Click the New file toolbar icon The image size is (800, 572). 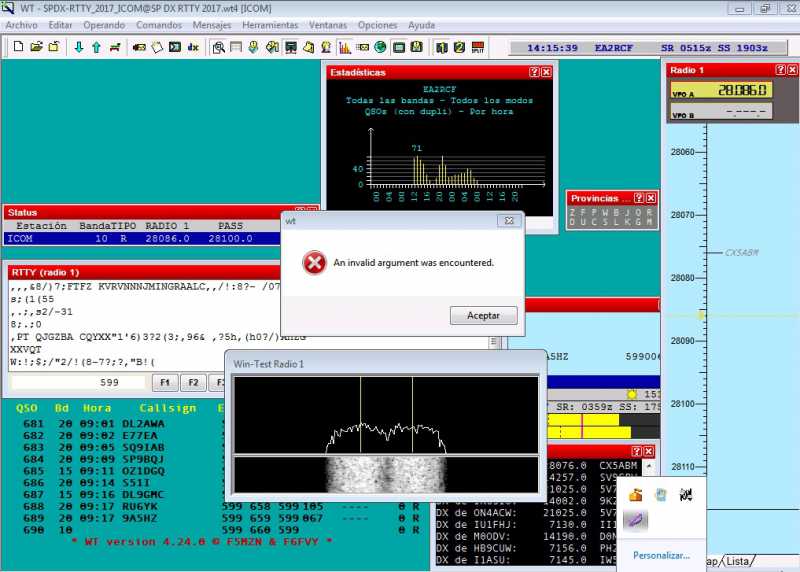click(18, 47)
